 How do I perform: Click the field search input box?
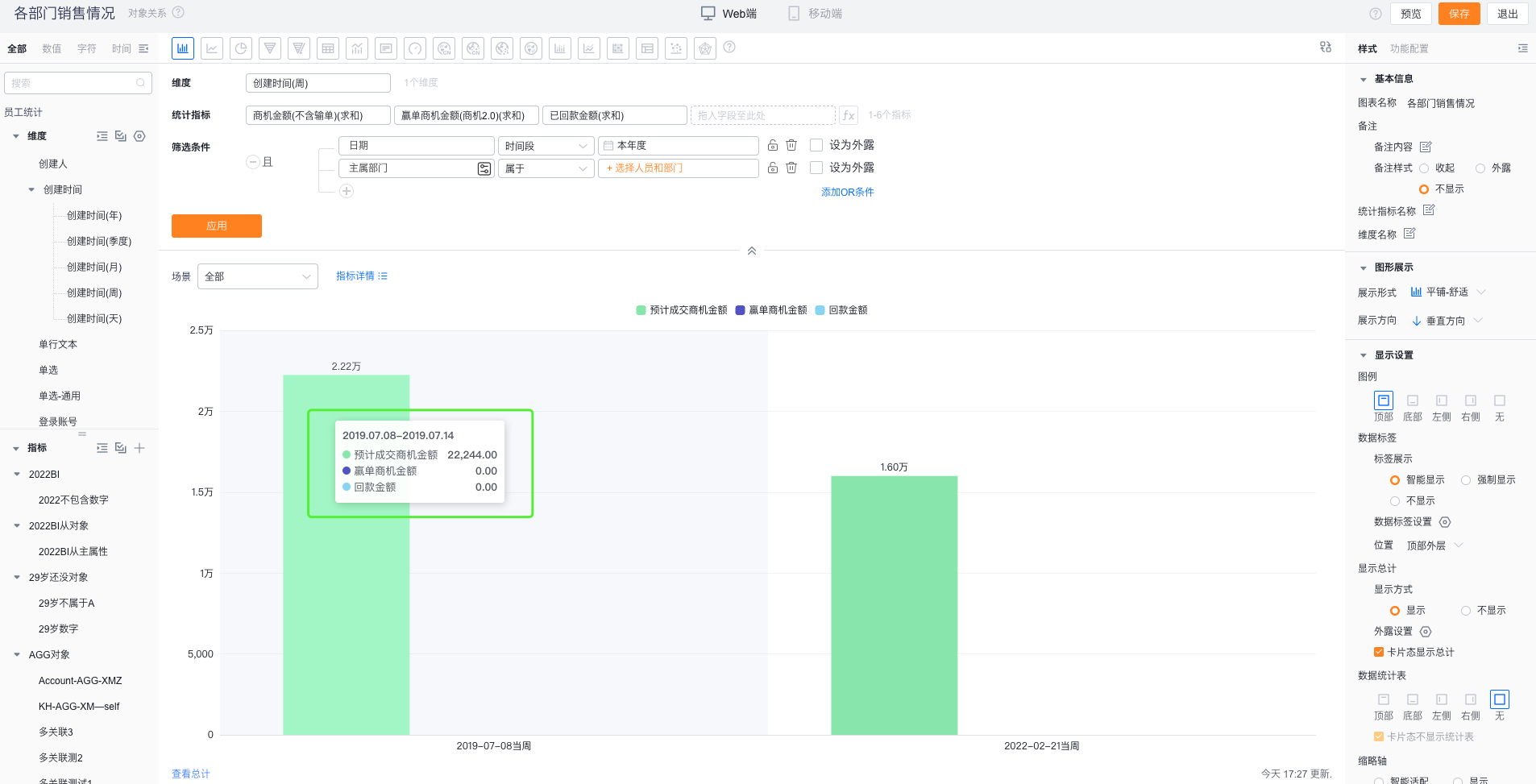[78, 83]
